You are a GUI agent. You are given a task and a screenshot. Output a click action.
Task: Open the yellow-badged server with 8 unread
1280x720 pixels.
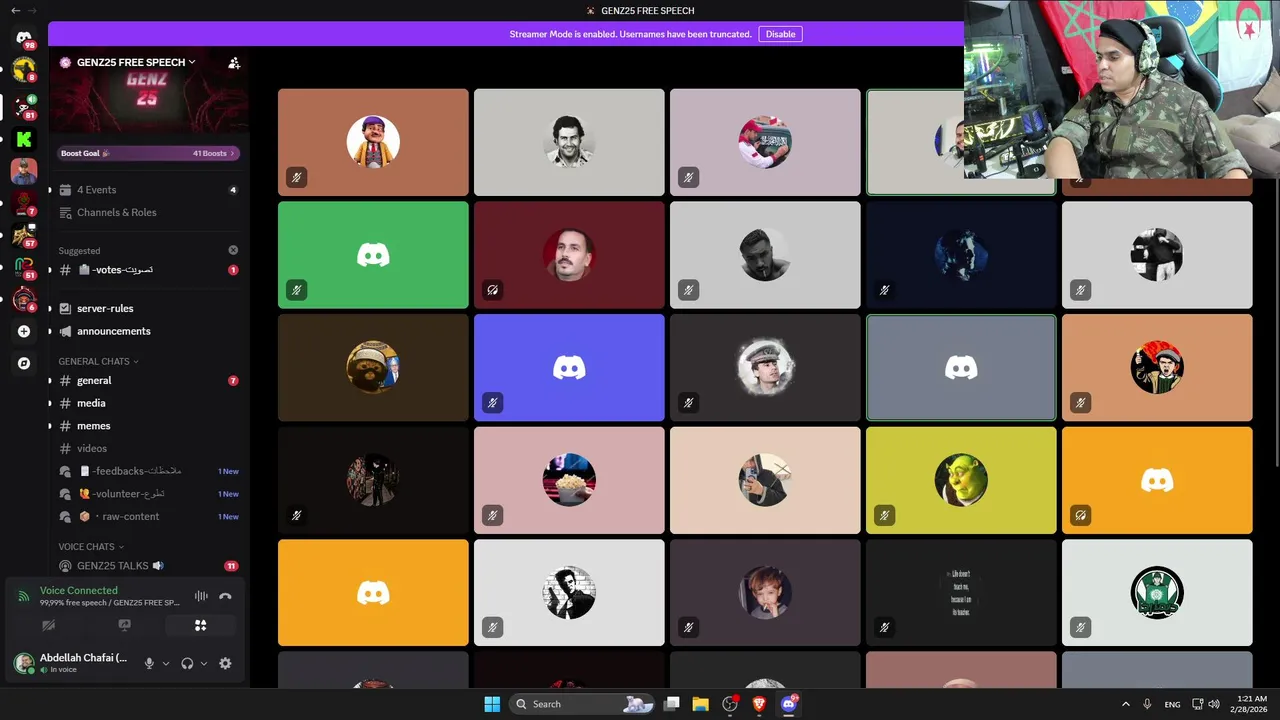[24, 70]
